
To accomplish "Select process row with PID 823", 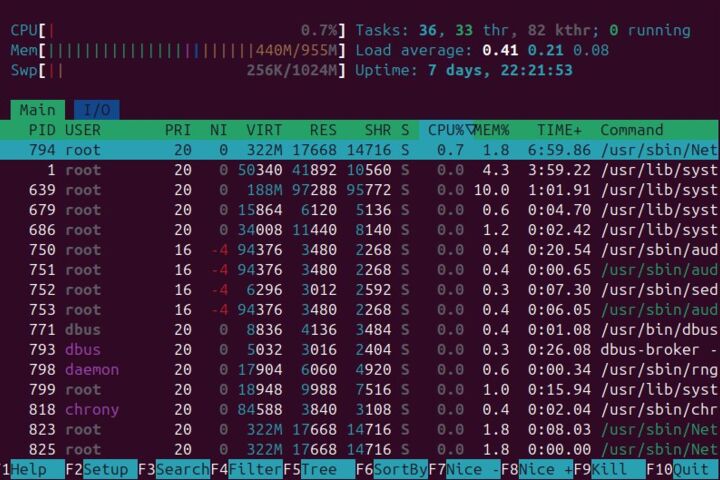I will (360, 429).
